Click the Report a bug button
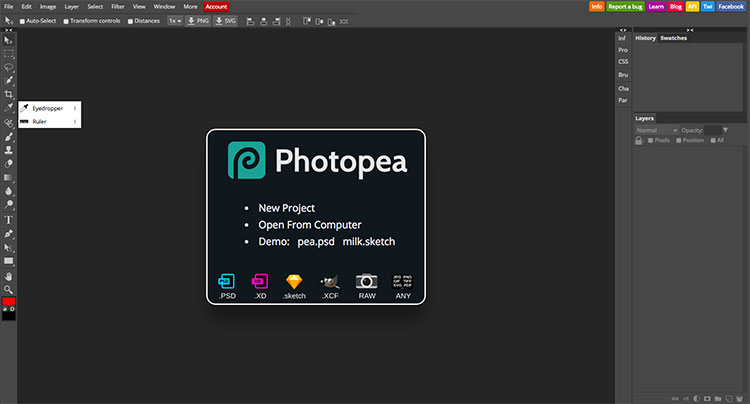Screen dimensions: 750x404 click(x=625, y=7)
